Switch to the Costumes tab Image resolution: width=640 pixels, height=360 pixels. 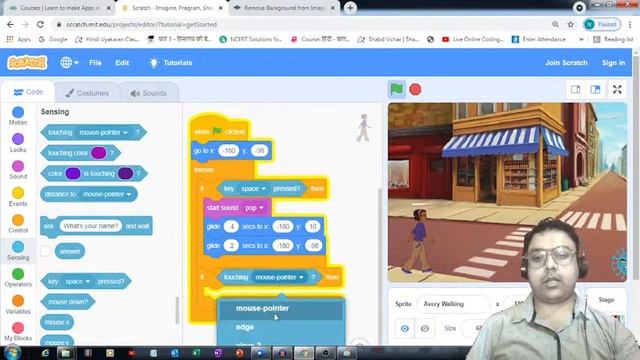(87, 93)
